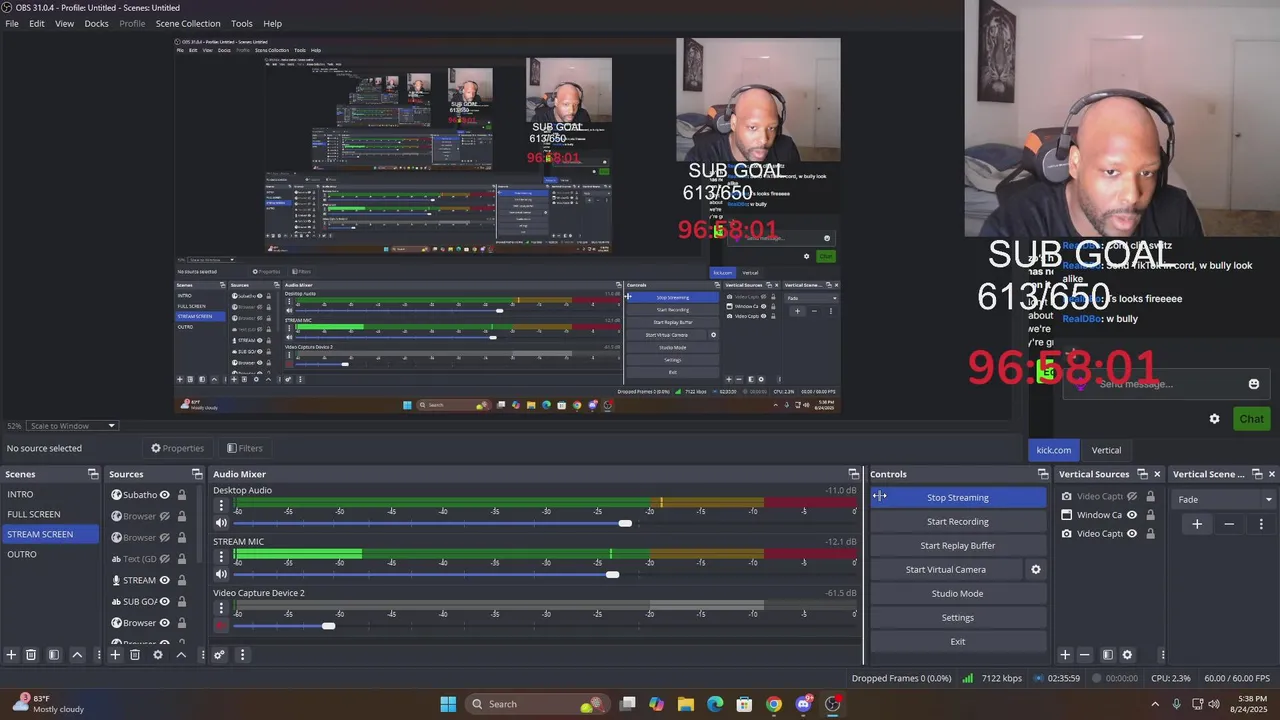The height and width of the screenshot is (720, 1280).
Task: Open advanced audio properties via the double gear icon
Action: coord(220,655)
